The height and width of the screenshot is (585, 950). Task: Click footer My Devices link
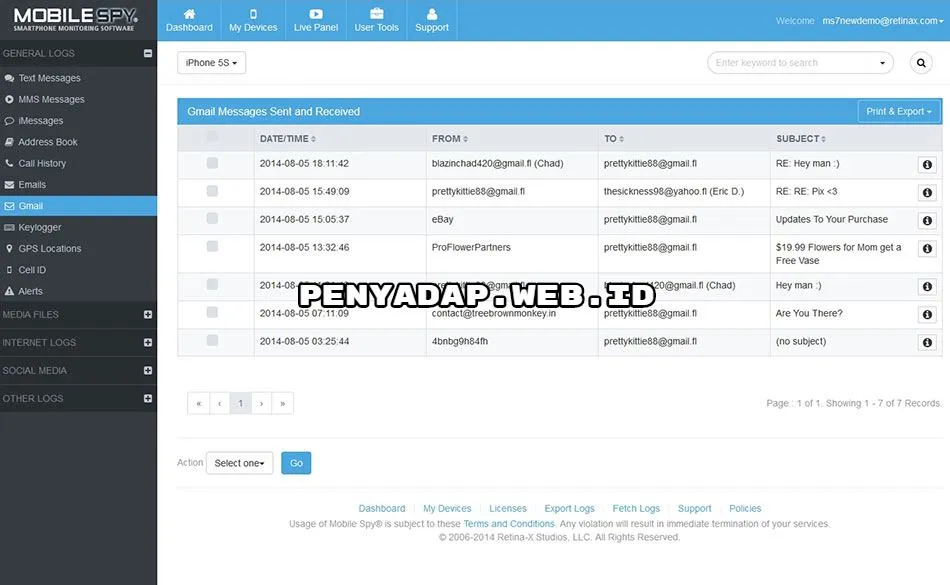(447, 509)
